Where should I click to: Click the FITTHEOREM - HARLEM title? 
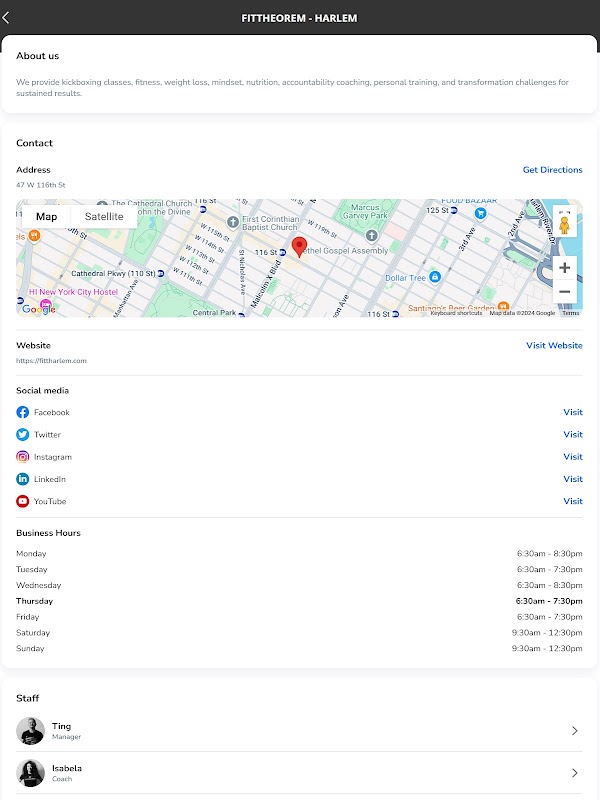pos(299,18)
